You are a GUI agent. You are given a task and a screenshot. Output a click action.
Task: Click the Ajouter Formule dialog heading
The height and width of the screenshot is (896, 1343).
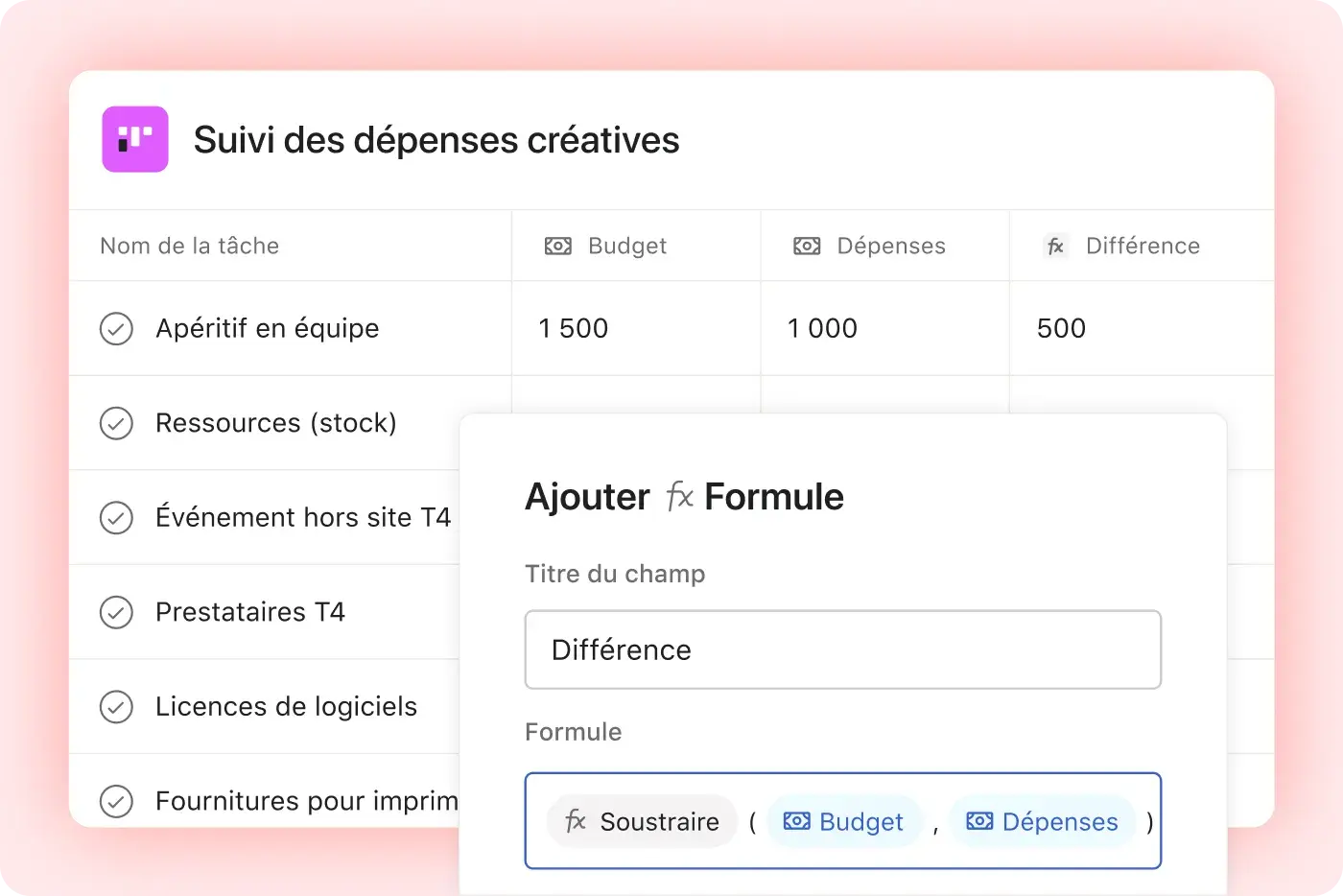coord(685,497)
